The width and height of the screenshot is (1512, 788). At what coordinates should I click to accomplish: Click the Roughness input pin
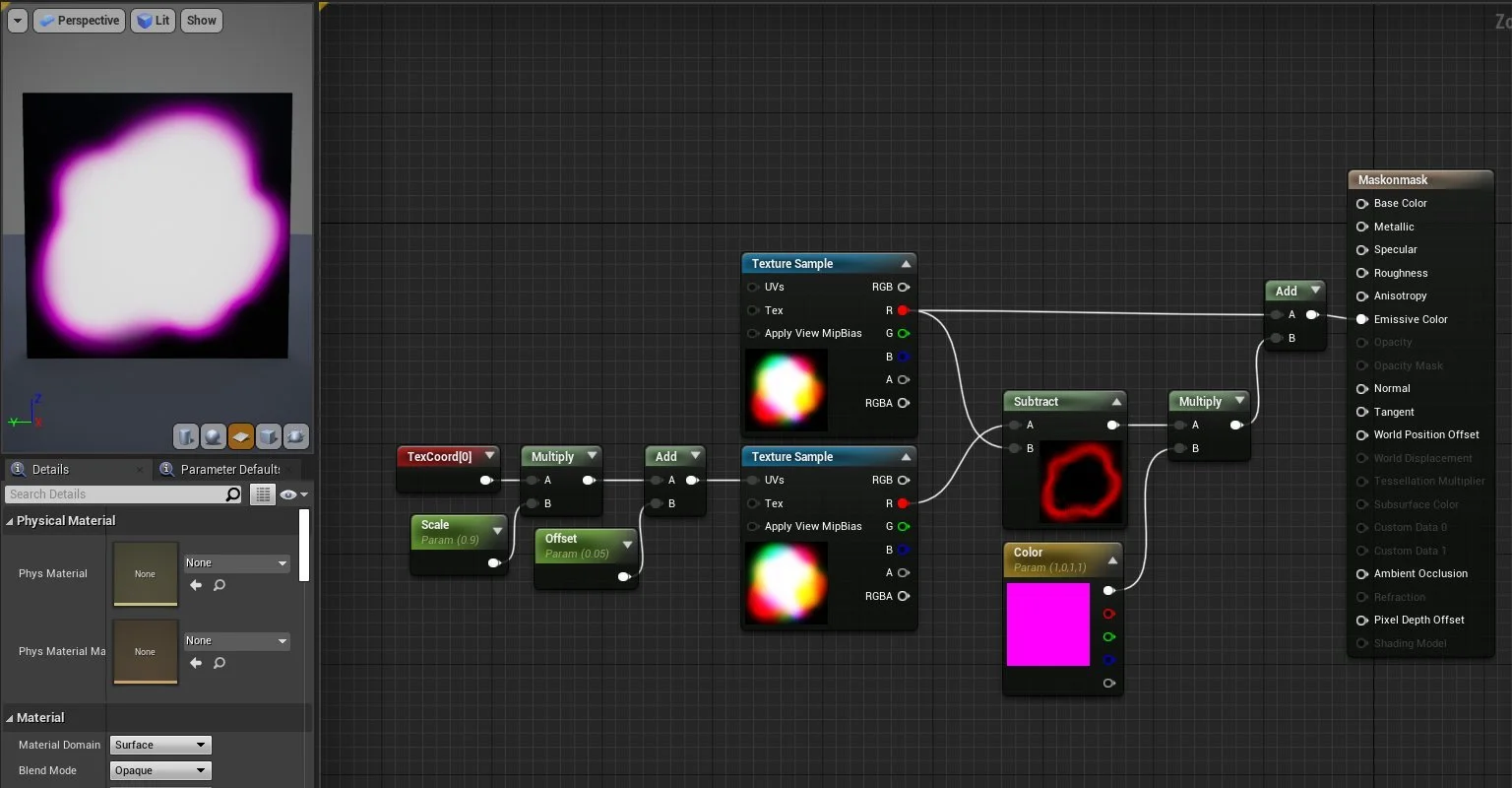(x=1362, y=273)
